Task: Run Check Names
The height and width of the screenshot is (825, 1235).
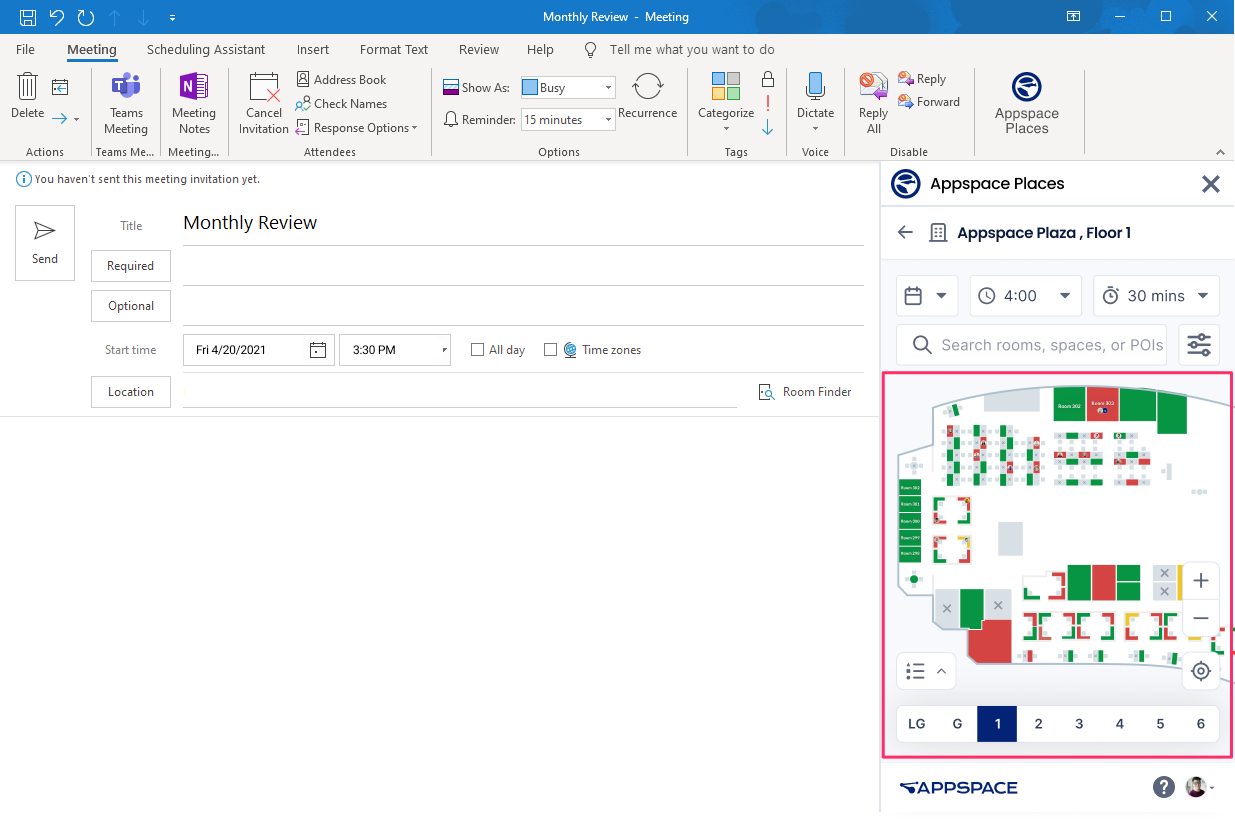Action: 341,103
